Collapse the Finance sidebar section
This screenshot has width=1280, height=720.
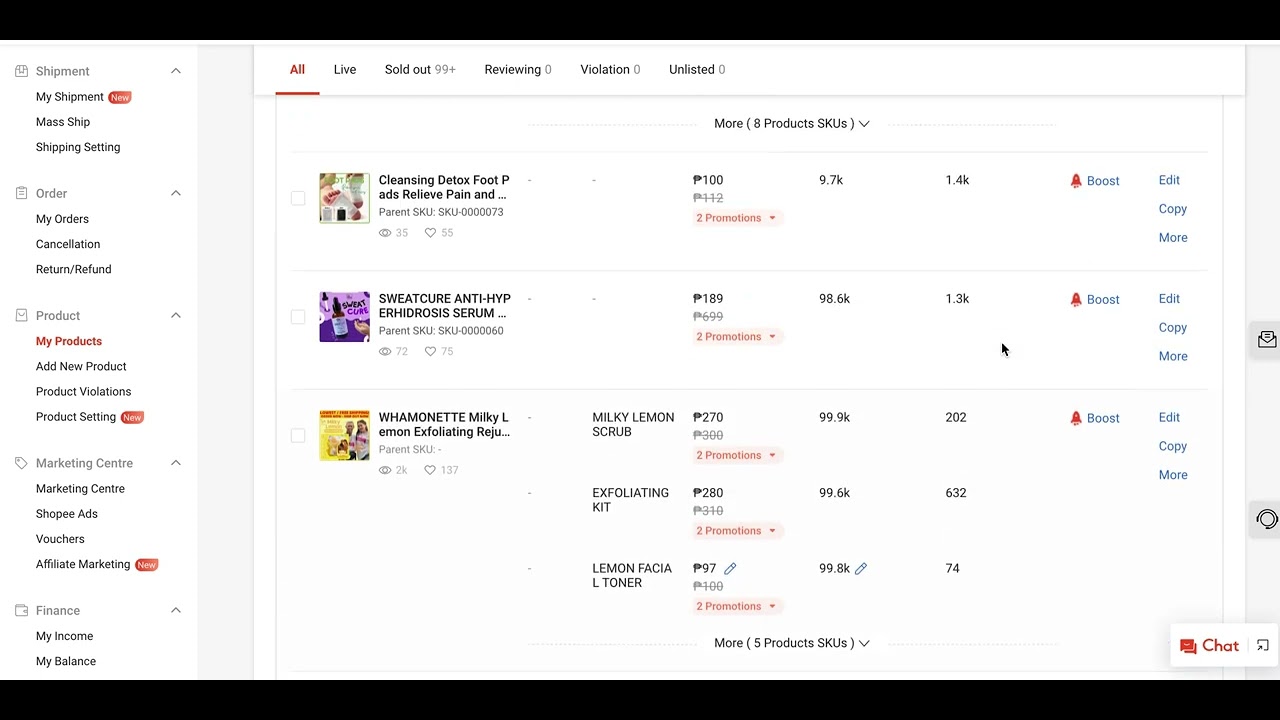[176, 610]
